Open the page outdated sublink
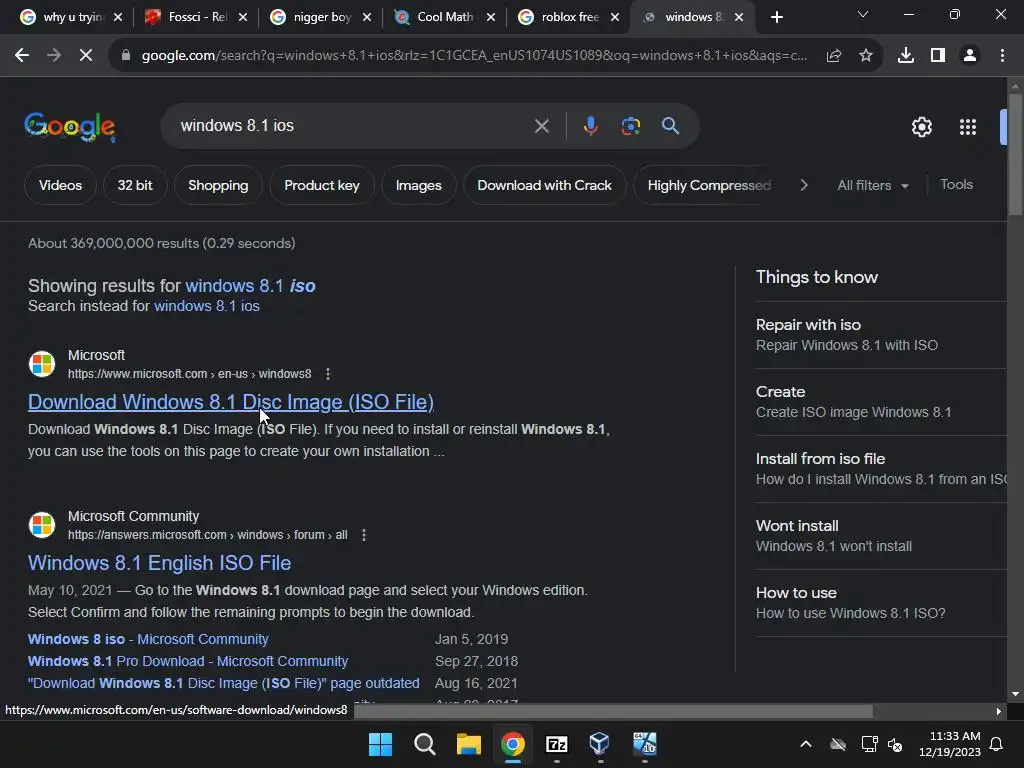 coord(223,683)
